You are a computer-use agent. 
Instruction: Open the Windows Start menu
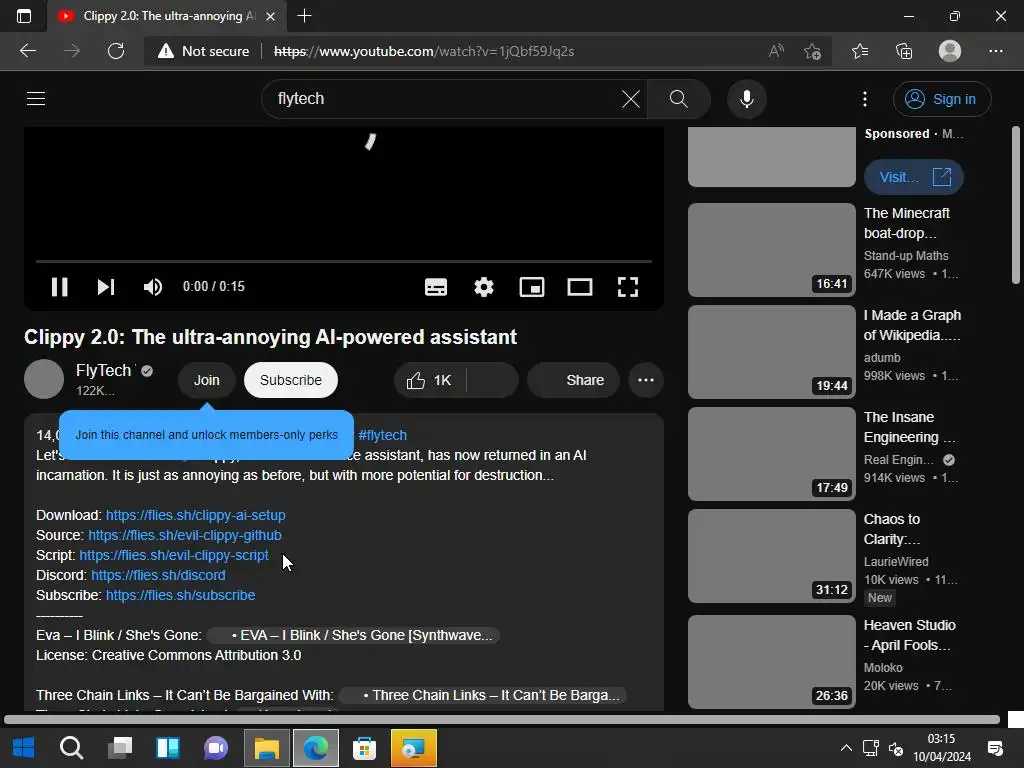tap(24, 748)
